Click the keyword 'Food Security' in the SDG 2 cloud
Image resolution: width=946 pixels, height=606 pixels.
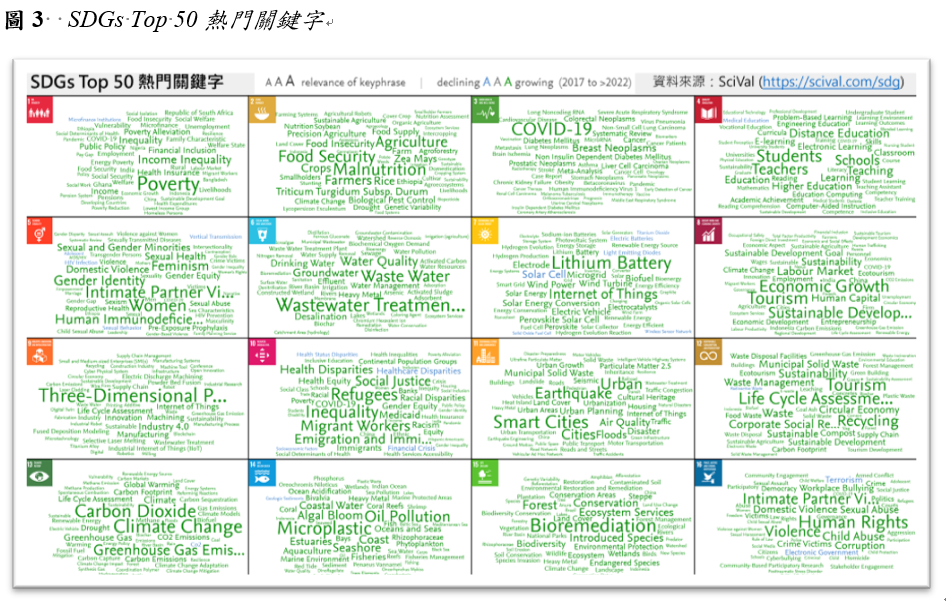326,156
